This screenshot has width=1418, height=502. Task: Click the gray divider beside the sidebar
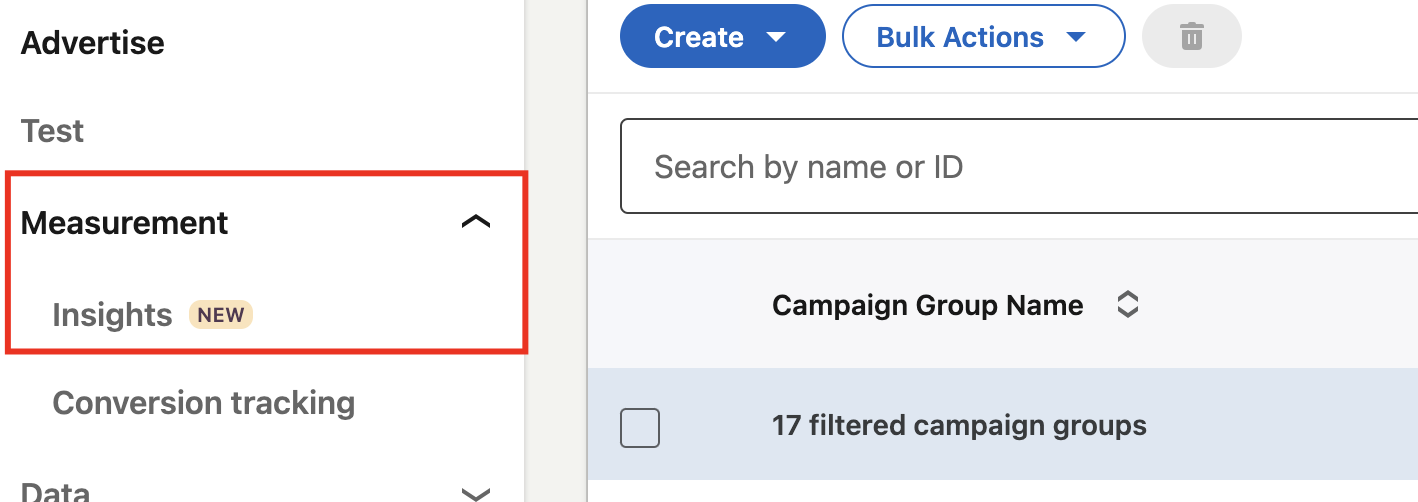tap(556, 251)
